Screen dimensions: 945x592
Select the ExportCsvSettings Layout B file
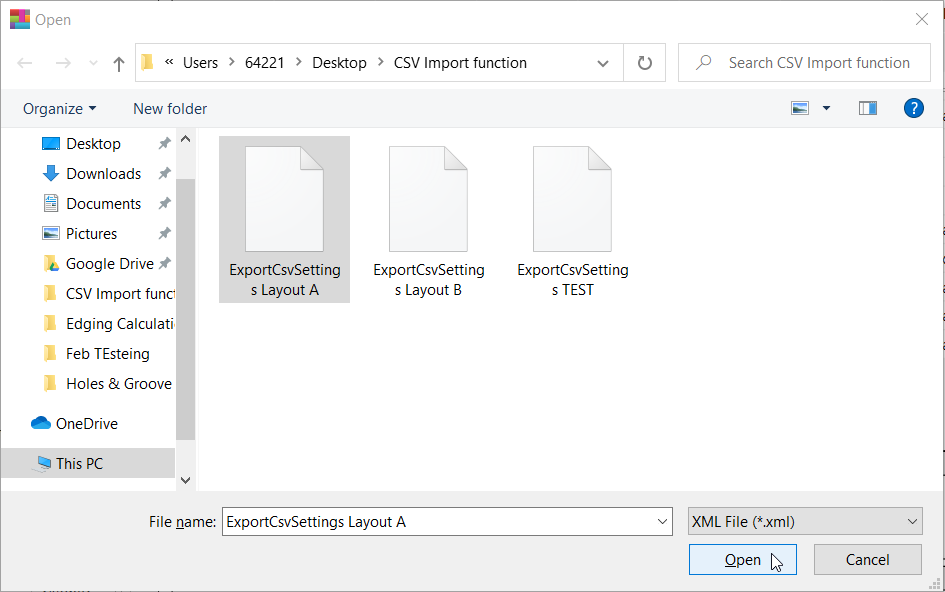point(429,219)
